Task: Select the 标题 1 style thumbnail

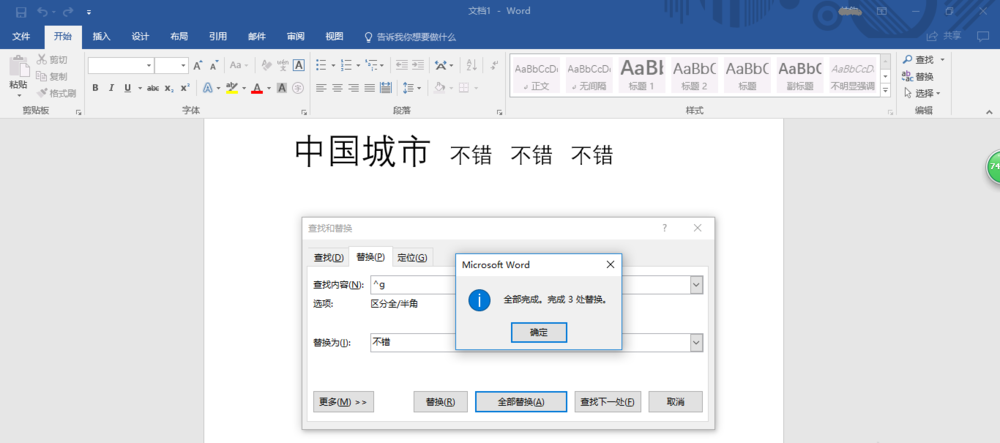Action: coord(641,75)
